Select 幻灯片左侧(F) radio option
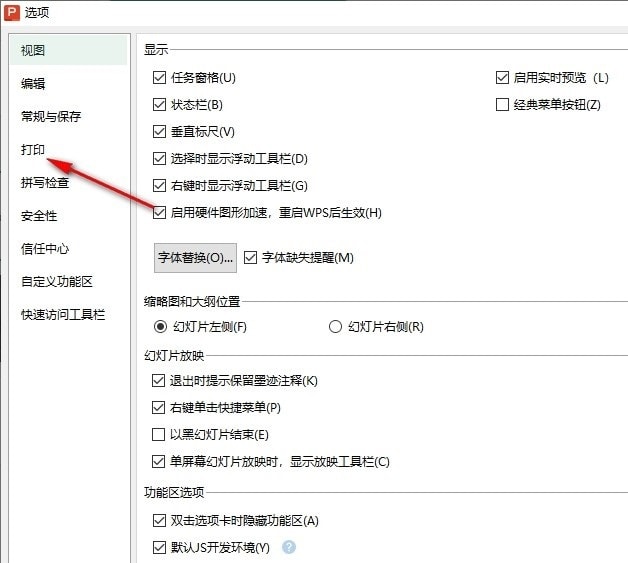This screenshot has height=563, width=628. pyautogui.click(x=160, y=327)
